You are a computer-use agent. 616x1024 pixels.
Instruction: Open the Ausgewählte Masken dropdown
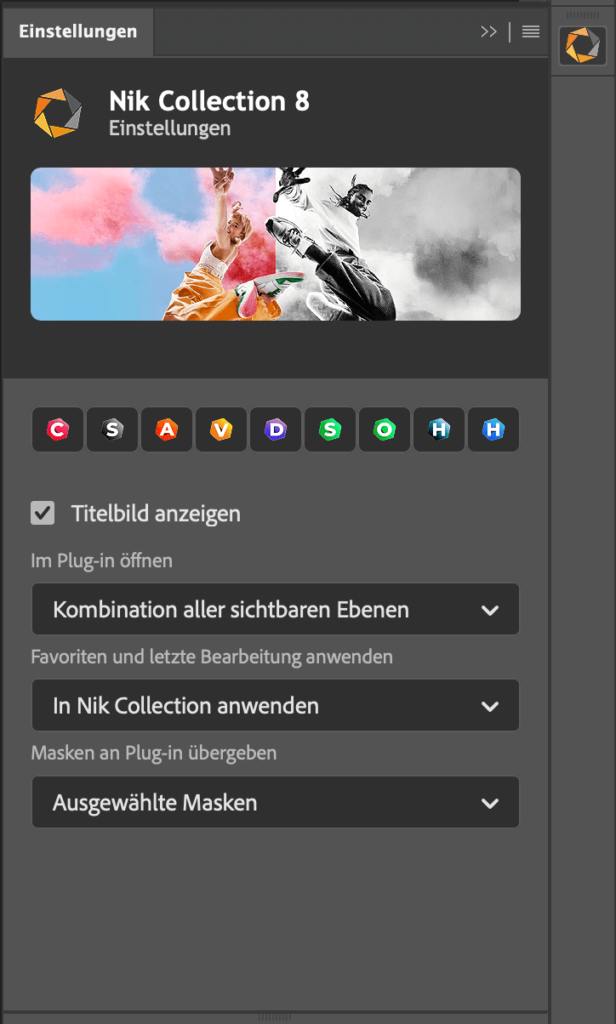(276, 802)
